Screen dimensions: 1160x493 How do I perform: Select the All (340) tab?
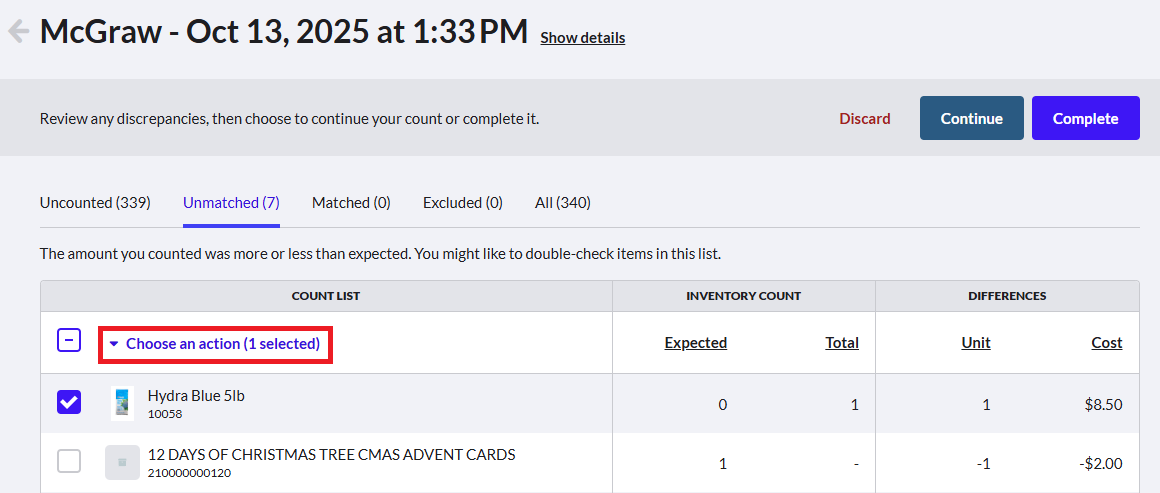tap(563, 203)
